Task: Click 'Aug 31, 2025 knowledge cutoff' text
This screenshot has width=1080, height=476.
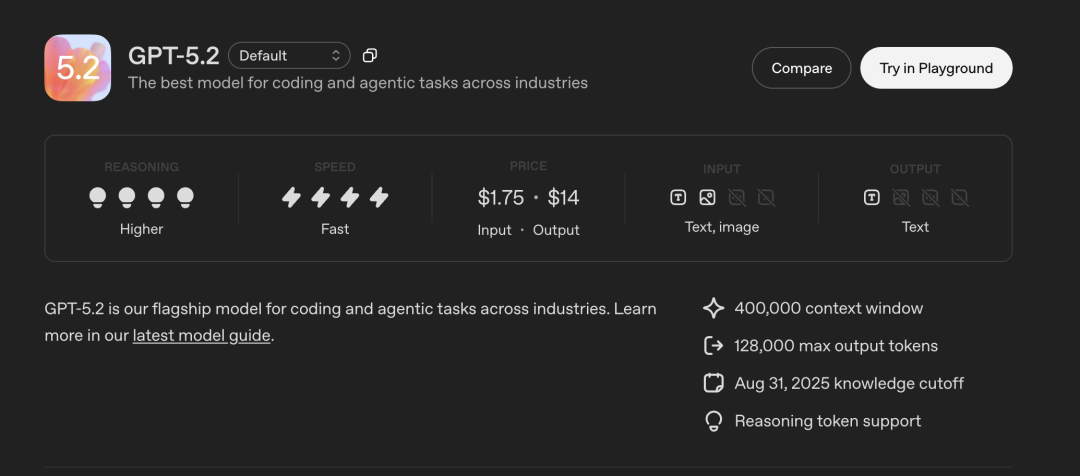Action: [849, 383]
